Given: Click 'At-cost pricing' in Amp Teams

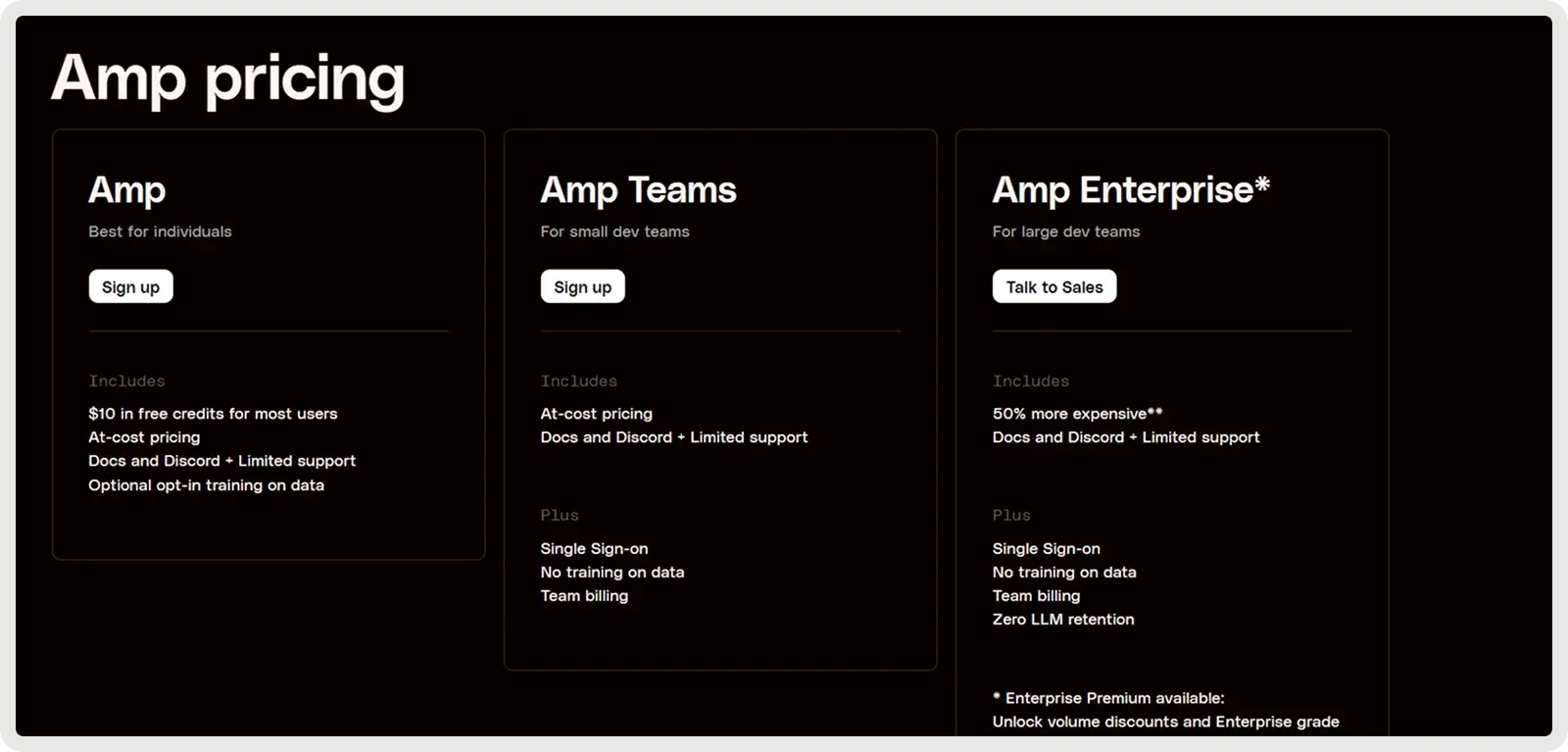Looking at the screenshot, I should tap(596, 414).
